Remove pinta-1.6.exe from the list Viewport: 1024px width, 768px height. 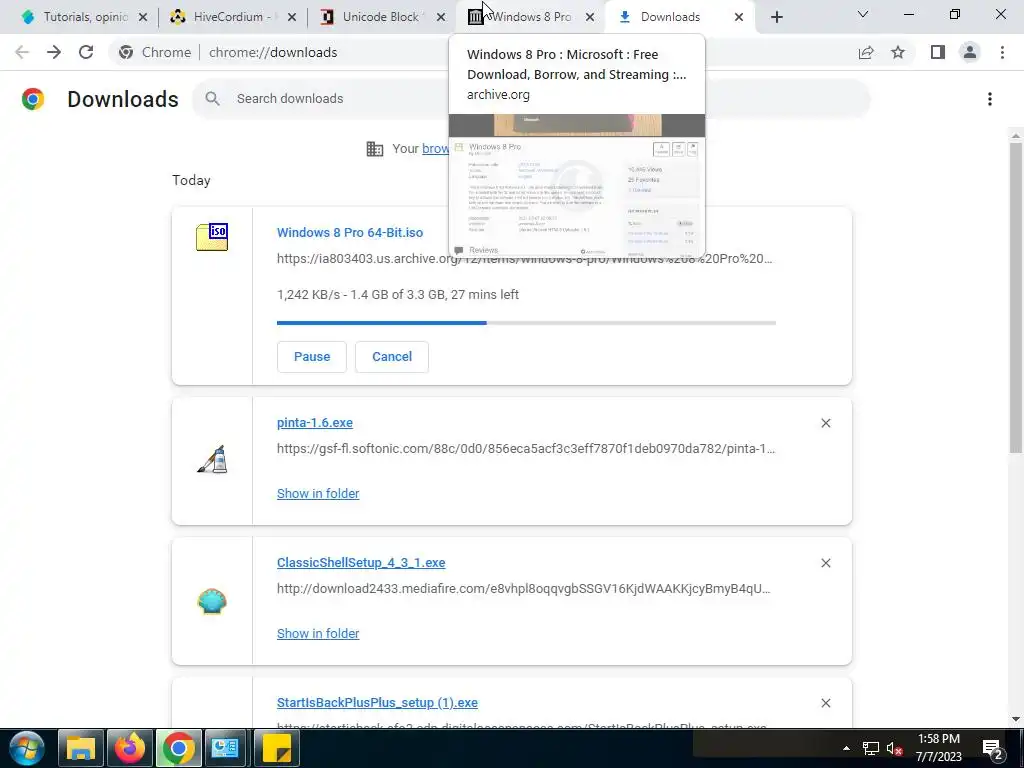[x=825, y=423]
